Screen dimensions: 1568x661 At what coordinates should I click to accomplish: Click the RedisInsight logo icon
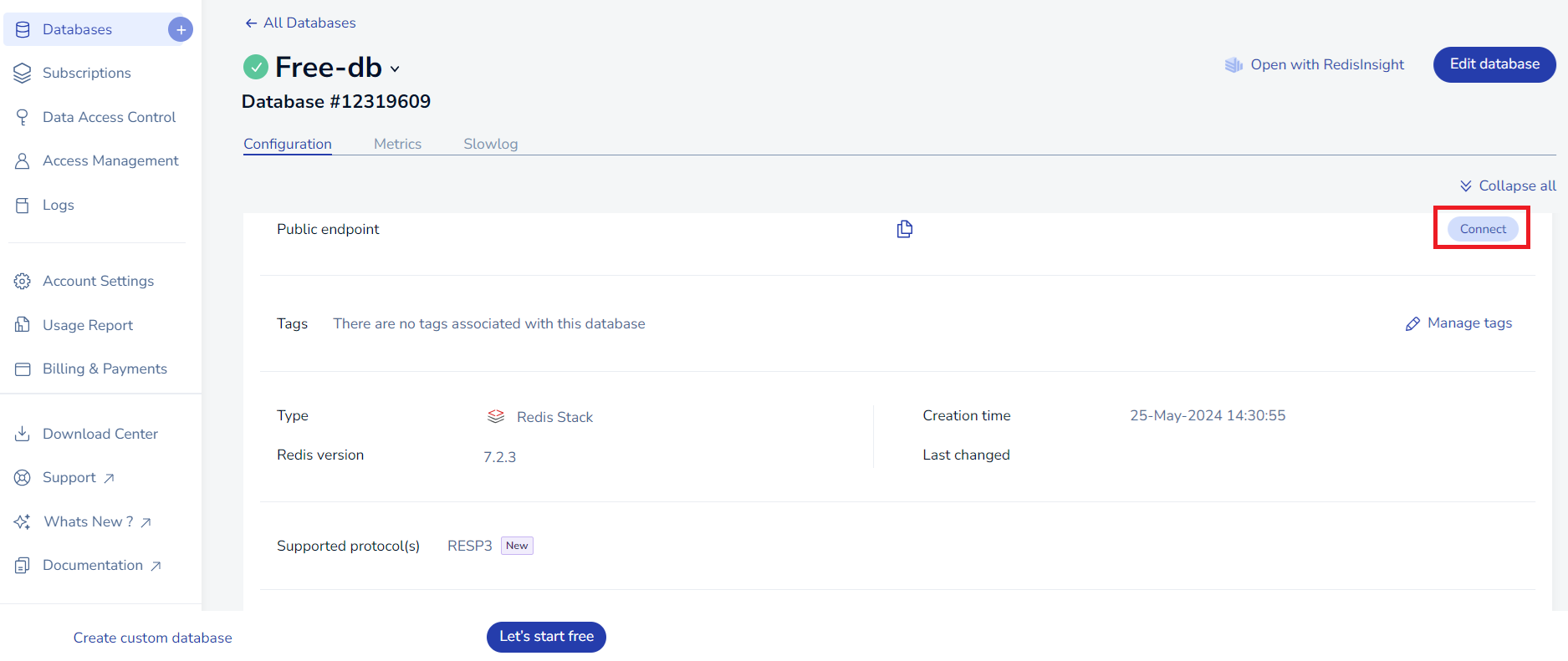[1233, 65]
